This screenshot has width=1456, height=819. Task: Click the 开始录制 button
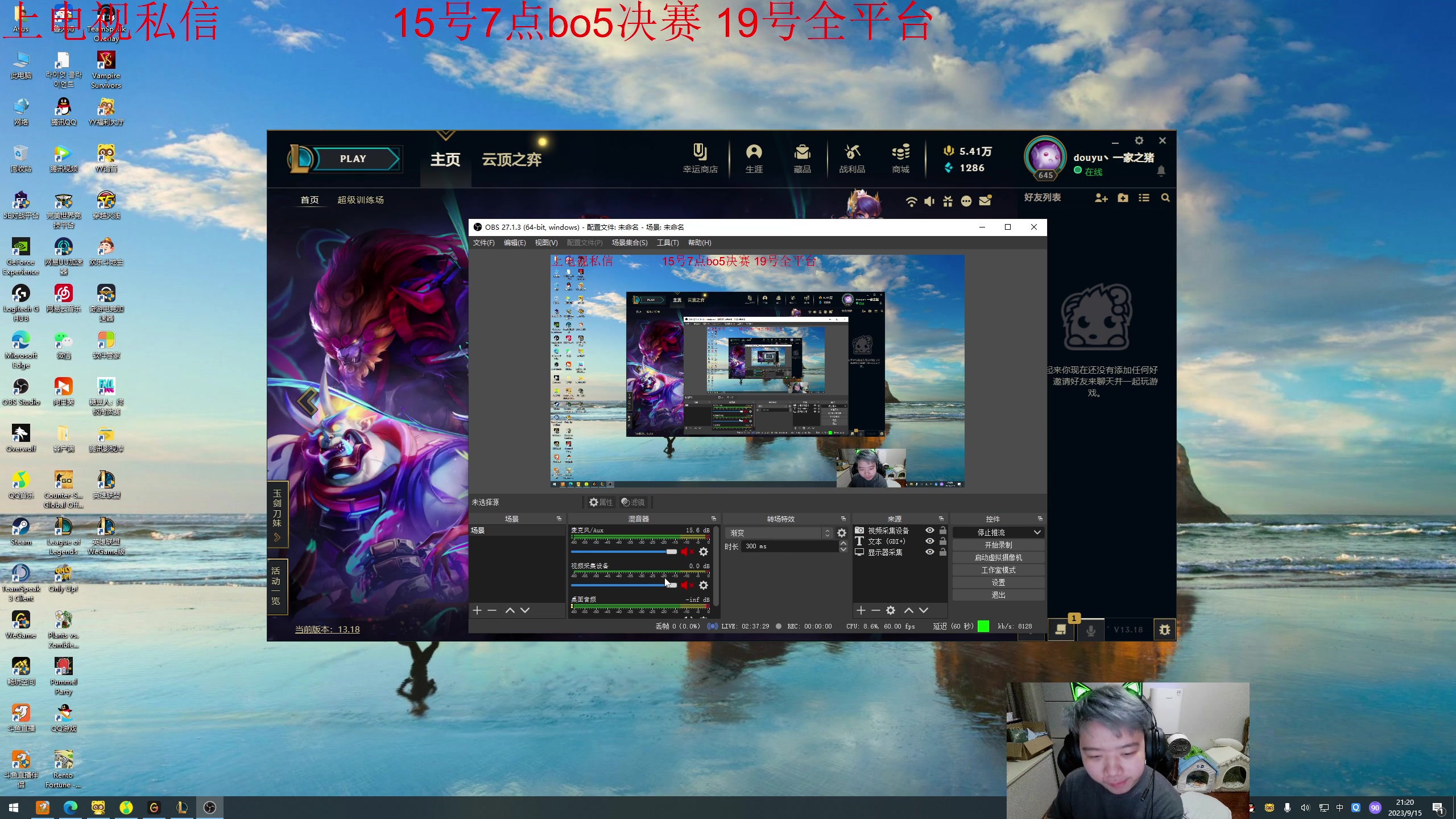click(998, 545)
